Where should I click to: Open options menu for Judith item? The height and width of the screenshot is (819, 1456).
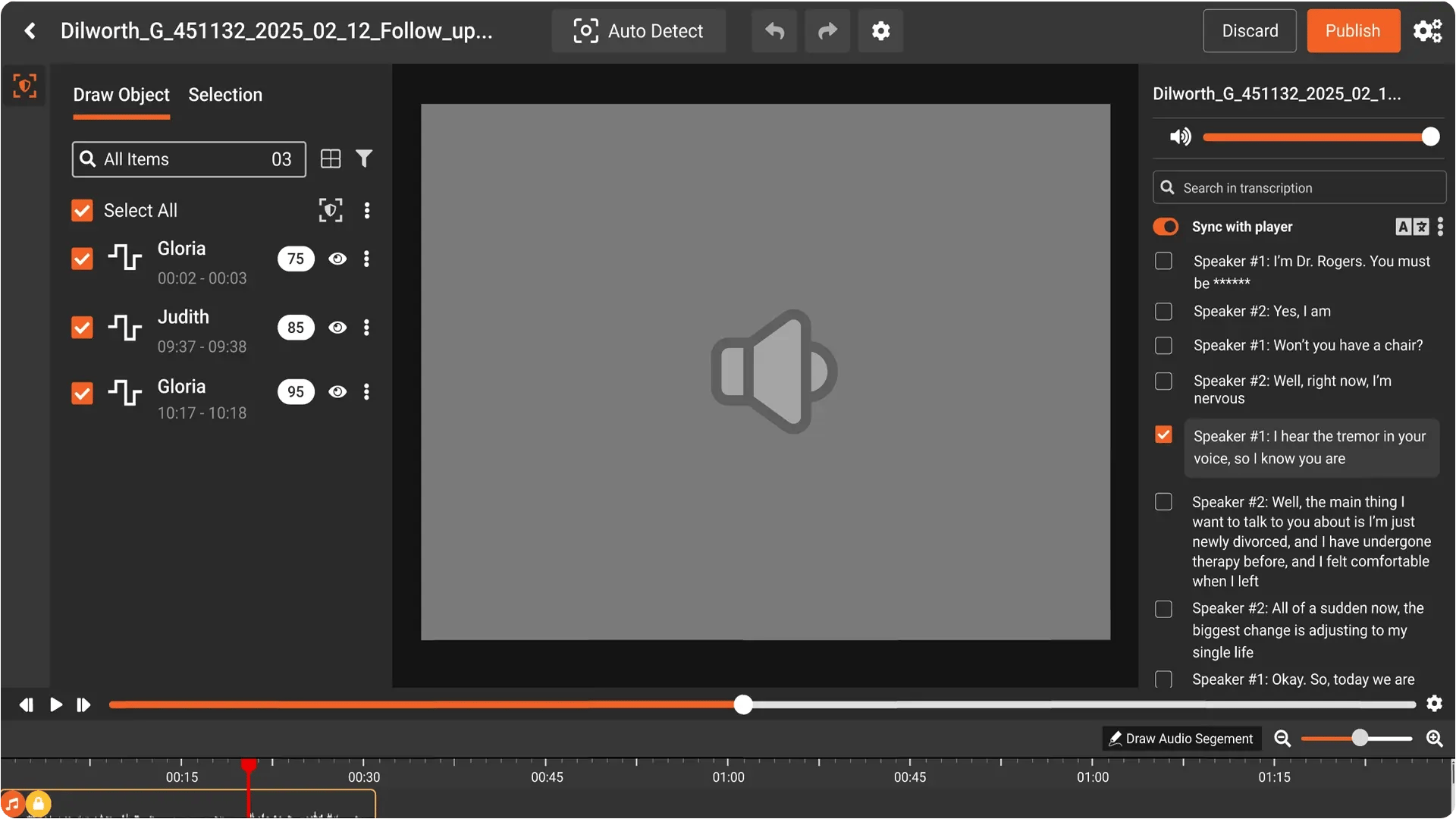tap(367, 328)
